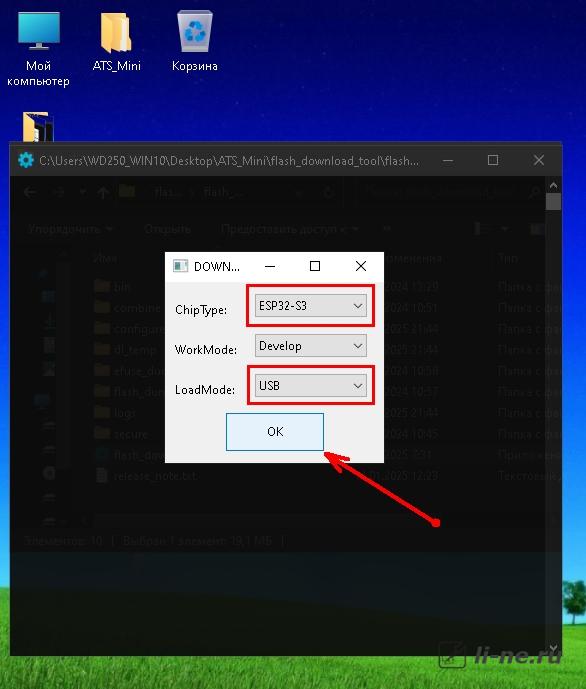The image size is (586, 689).
Task: Select the ATS_Mini folder on desktop
Action: point(116,42)
